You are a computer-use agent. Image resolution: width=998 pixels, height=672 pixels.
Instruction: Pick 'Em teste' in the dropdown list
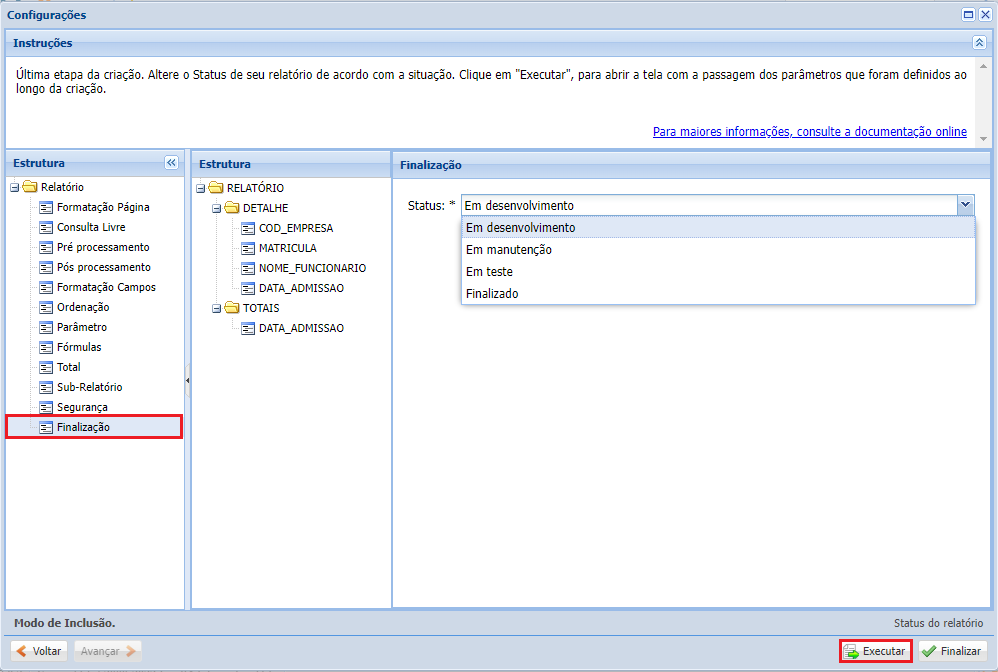point(489,272)
